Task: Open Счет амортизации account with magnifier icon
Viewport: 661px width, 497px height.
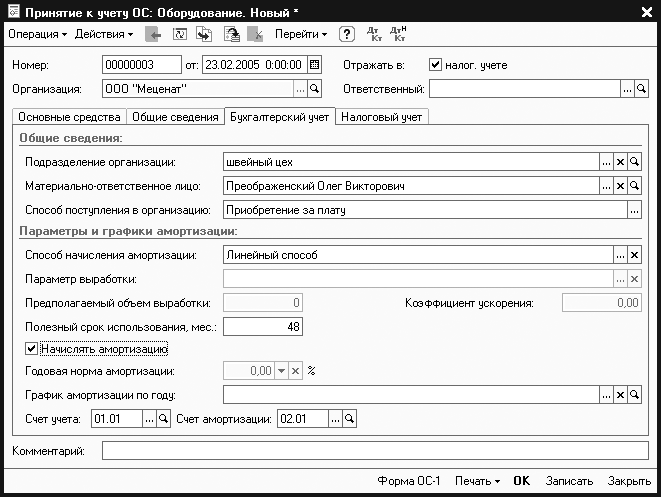Action: point(350,419)
